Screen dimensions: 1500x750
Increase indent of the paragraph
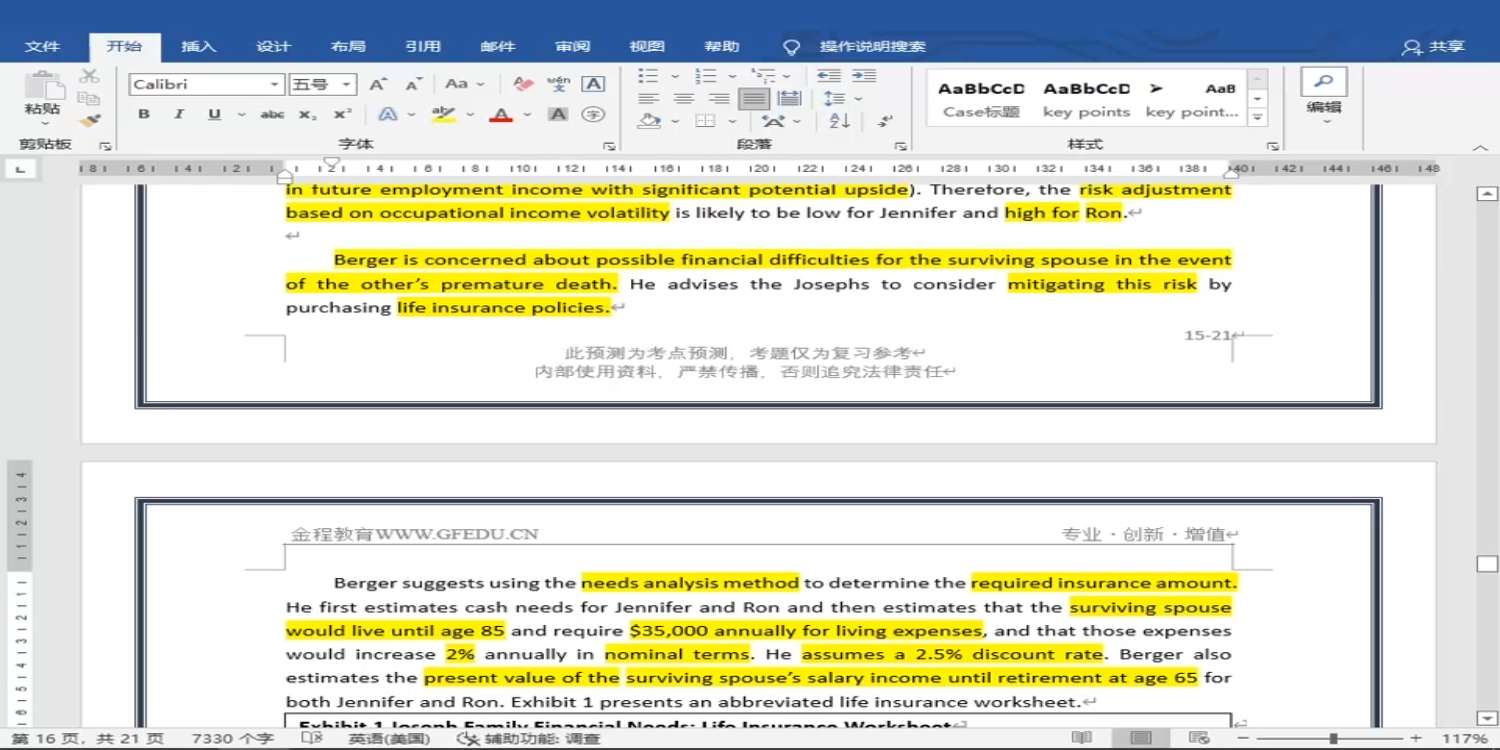point(863,76)
